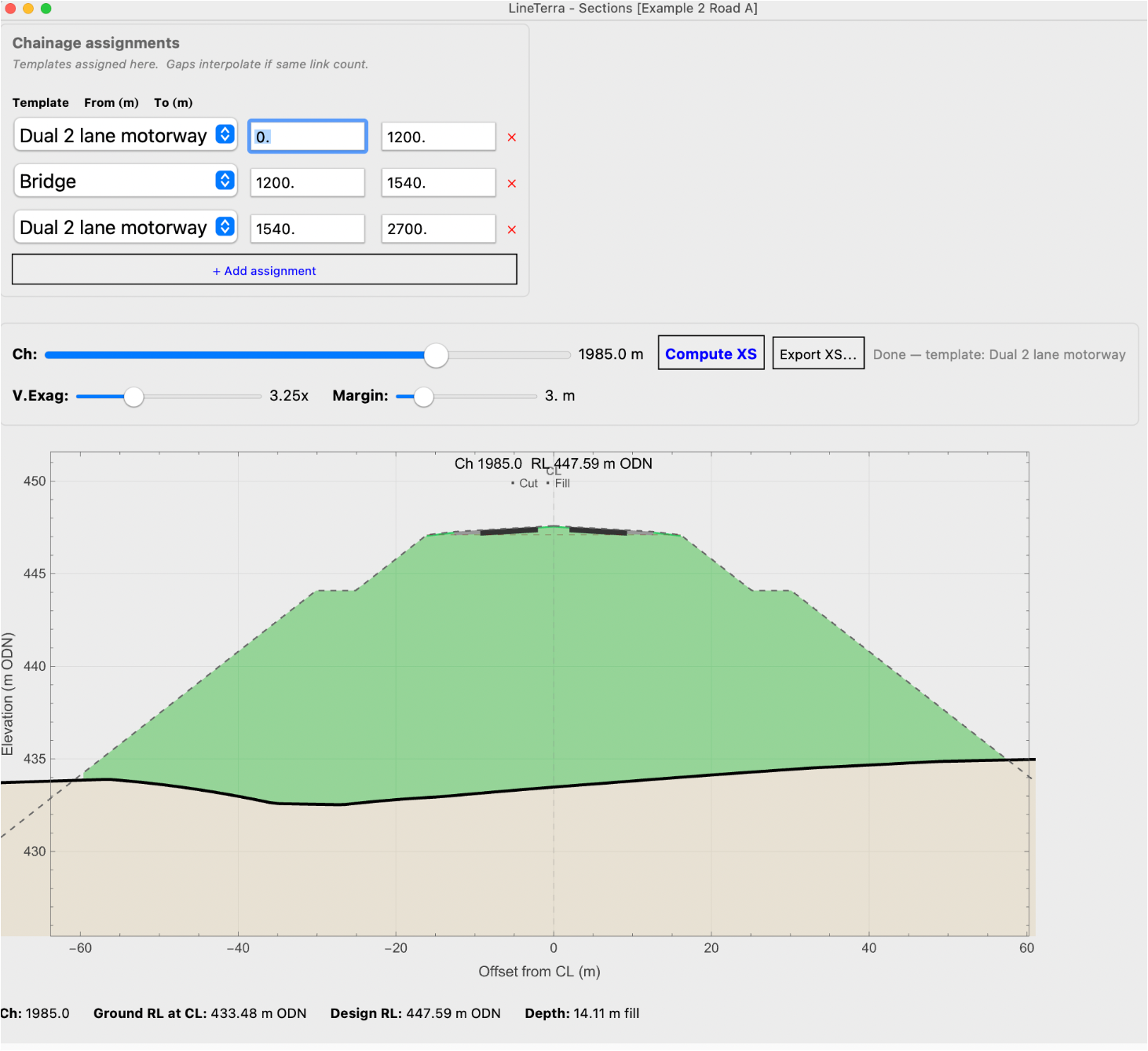Click the status text 'Done — template: Dual 2 lane motorway'
The height and width of the screenshot is (1051, 1148).
click(x=999, y=354)
